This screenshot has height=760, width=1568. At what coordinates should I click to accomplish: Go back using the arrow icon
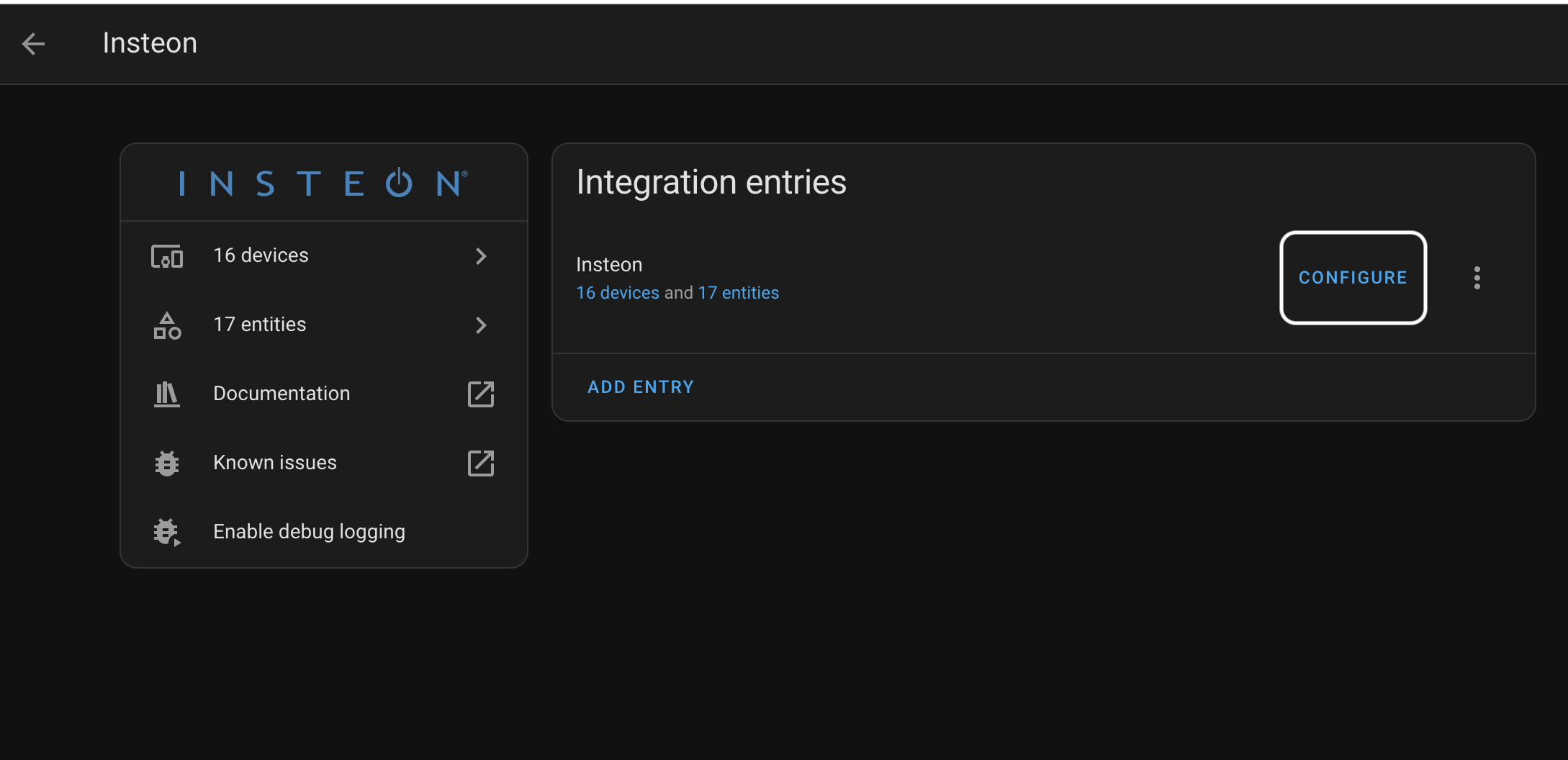pyautogui.click(x=34, y=44)
